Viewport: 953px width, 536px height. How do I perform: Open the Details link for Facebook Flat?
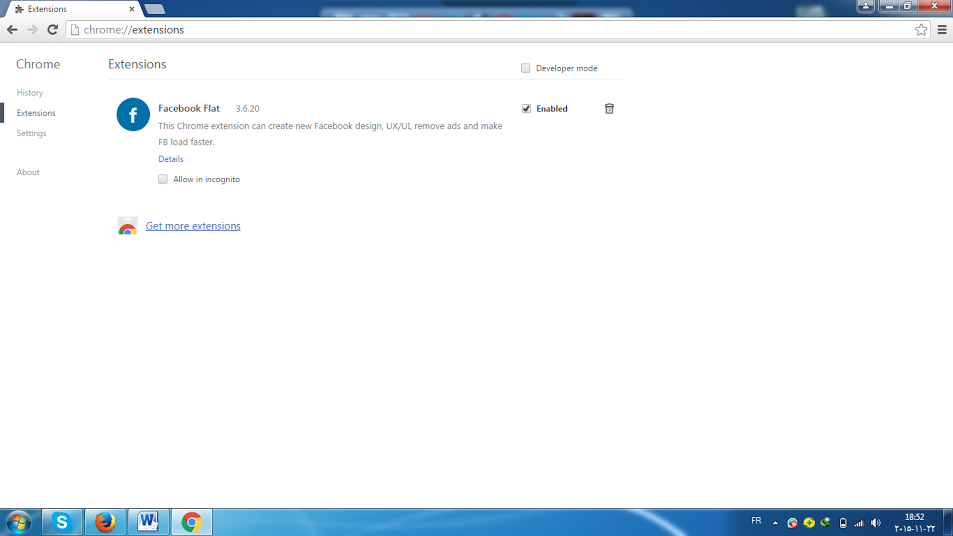tap(171, 159)
